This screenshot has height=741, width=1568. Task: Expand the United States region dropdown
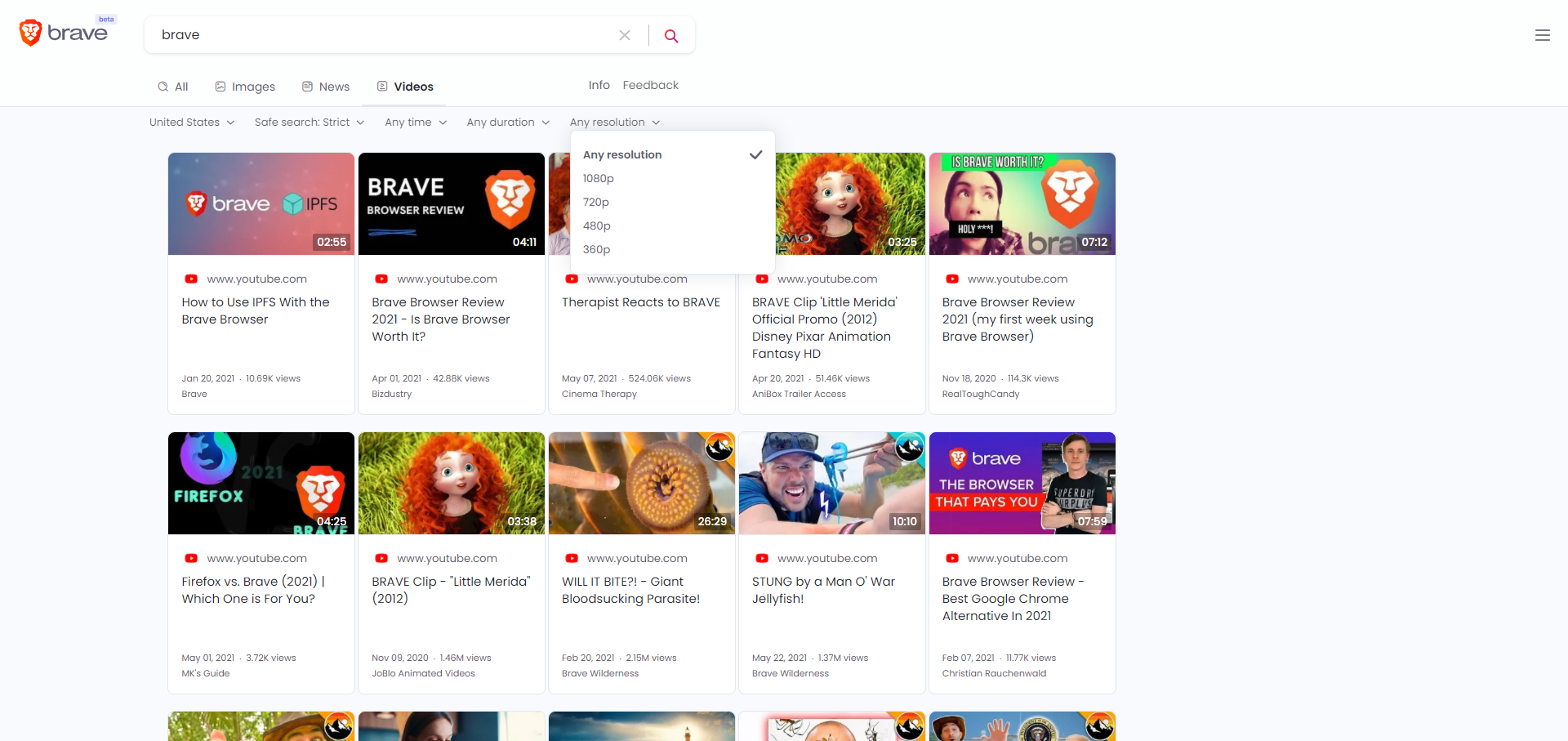point(192,123)
